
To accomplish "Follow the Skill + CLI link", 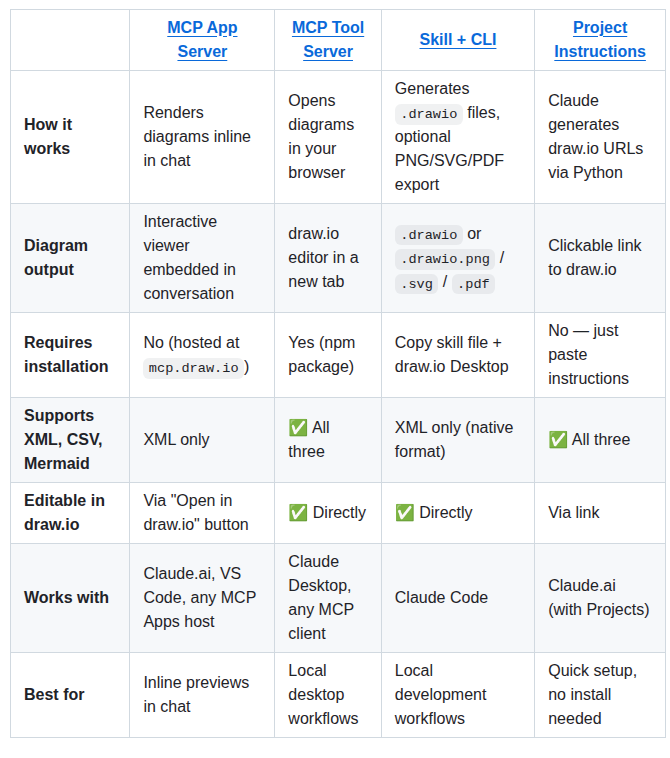I will click(458, 40).
